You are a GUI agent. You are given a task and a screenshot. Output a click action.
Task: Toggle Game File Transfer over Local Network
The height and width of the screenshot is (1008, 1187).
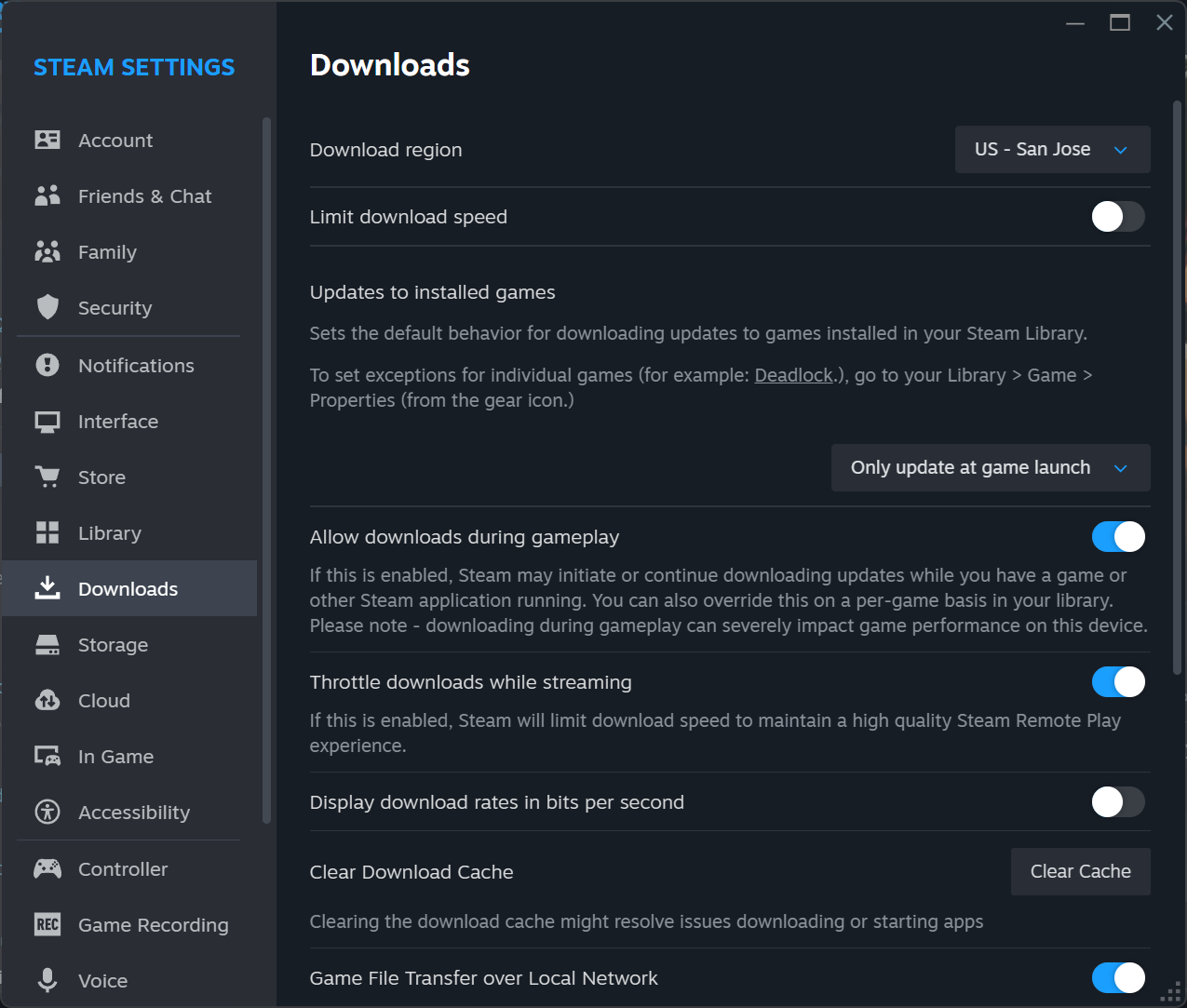pyautogui.click(x=1118, y=978)
